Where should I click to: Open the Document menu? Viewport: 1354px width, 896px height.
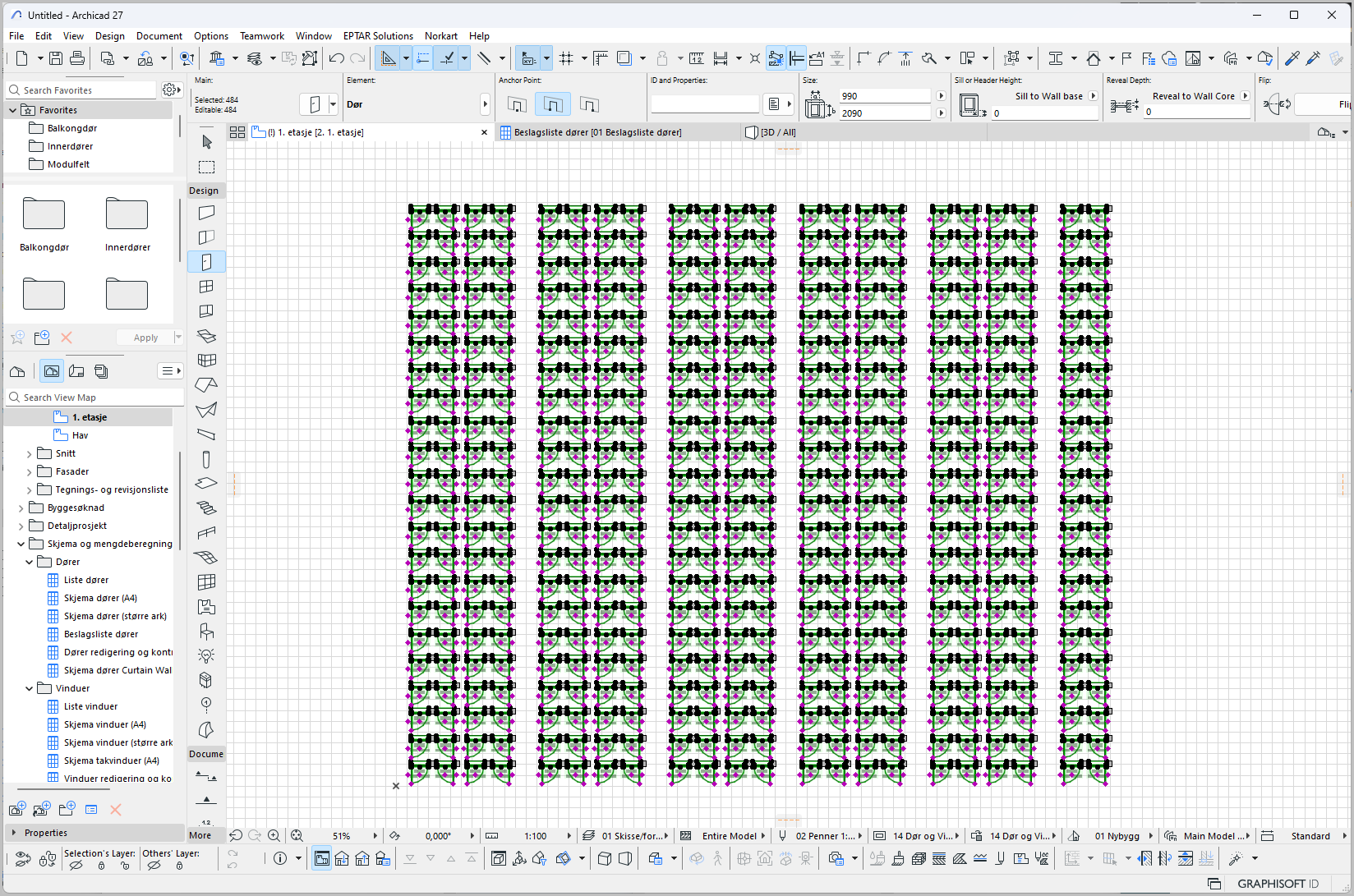click(x=159, y=36)
